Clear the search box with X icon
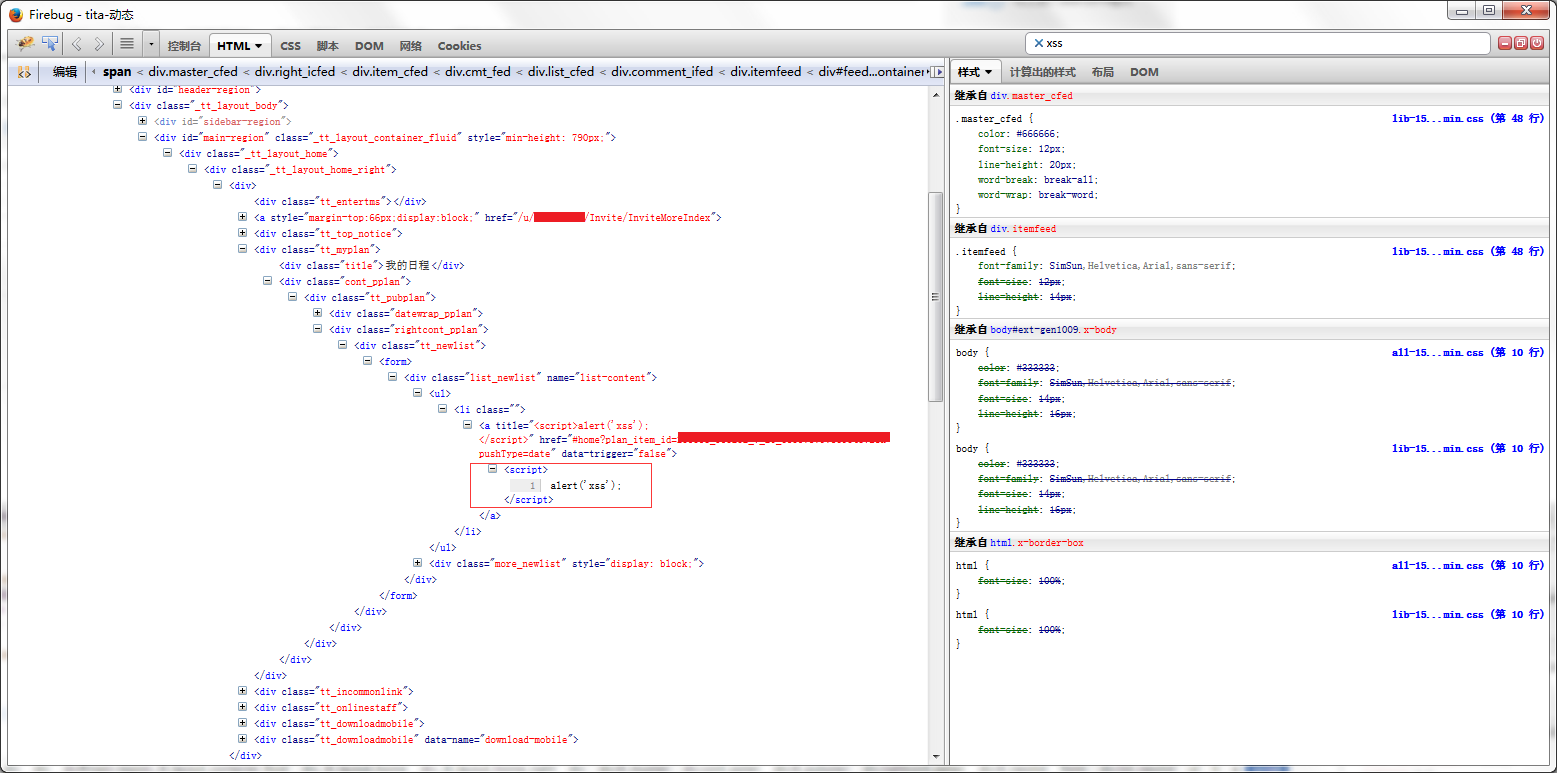 coord(1038,44)
